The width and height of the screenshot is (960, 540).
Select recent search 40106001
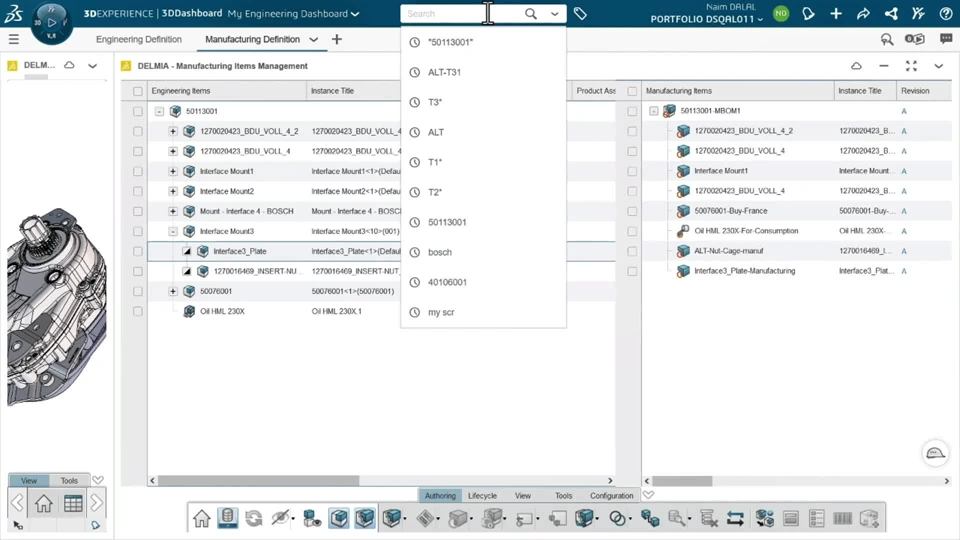pyautogui.click(x=483, y=282)
